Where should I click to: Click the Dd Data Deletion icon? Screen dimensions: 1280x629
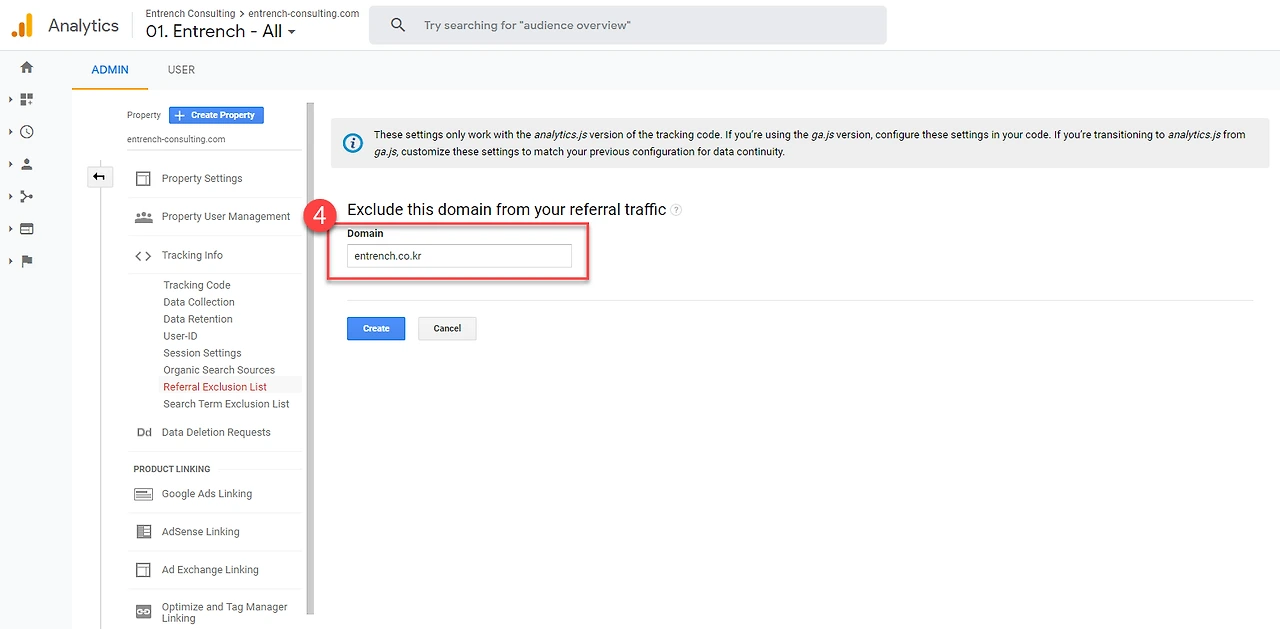tap(144, 432)
